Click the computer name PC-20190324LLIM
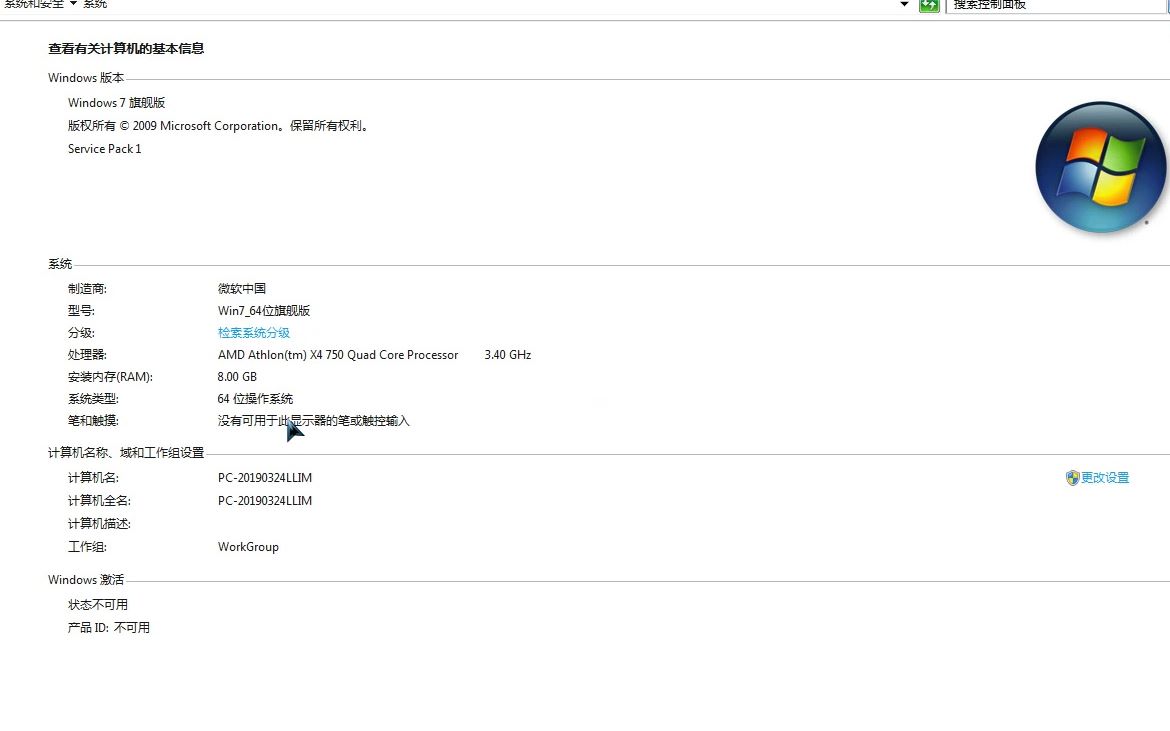The height and width of the screenshot is (731, 1170). [264, 477]
